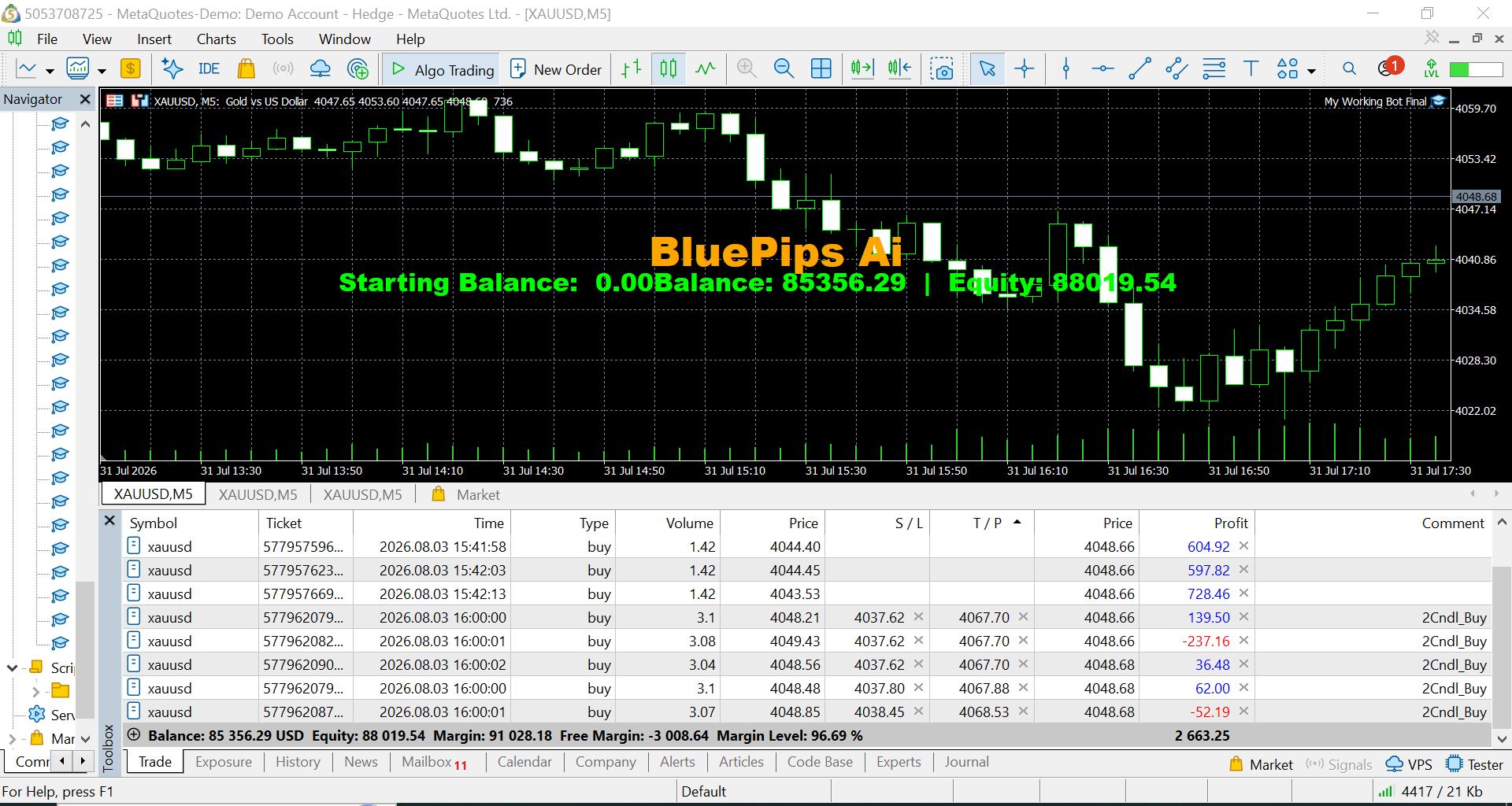Screen dimensions: 1512x806
Task: Select the Fibonacci retracement tool
Action: tap(1214, 69)
